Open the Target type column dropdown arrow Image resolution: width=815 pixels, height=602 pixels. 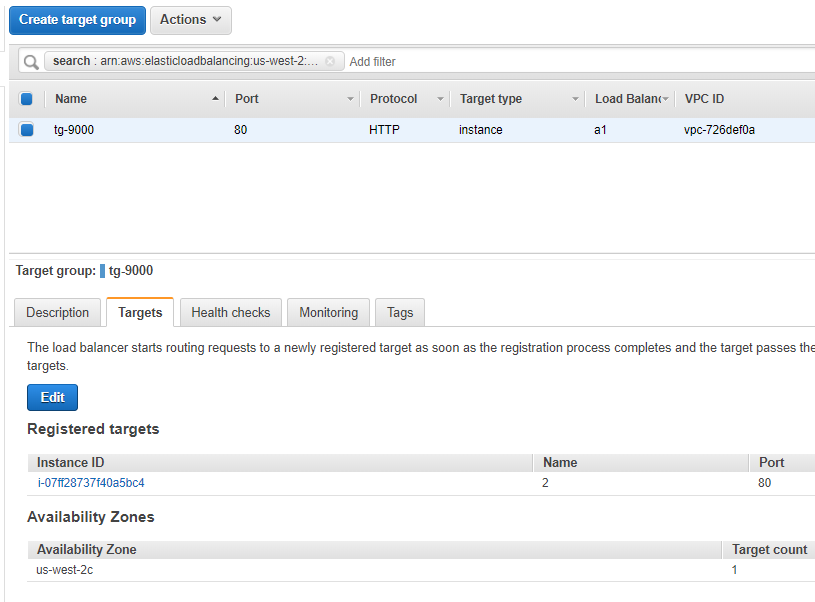pos(575,99)
